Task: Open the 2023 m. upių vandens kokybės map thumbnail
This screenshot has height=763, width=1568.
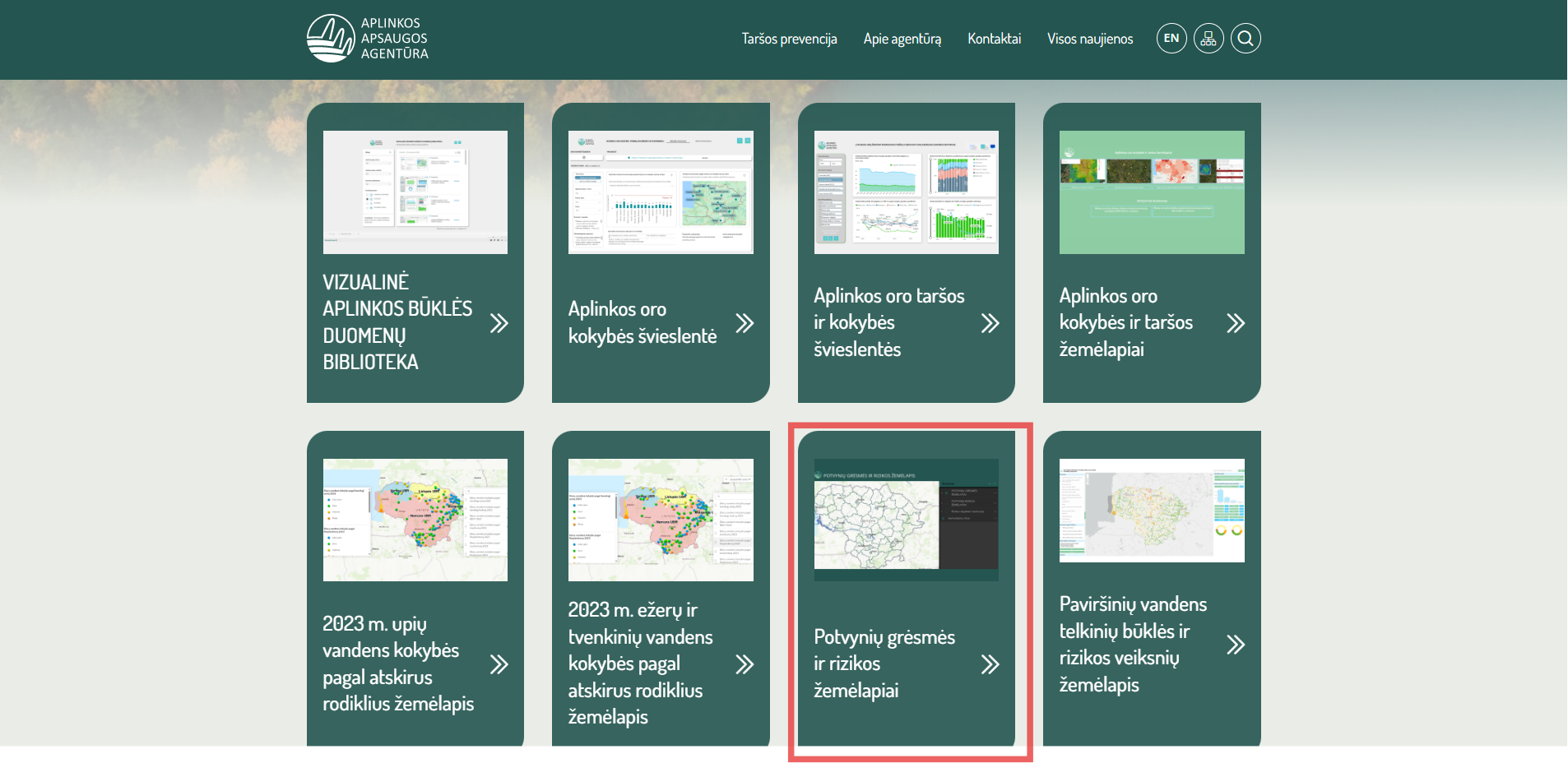Action: (415, 520)
